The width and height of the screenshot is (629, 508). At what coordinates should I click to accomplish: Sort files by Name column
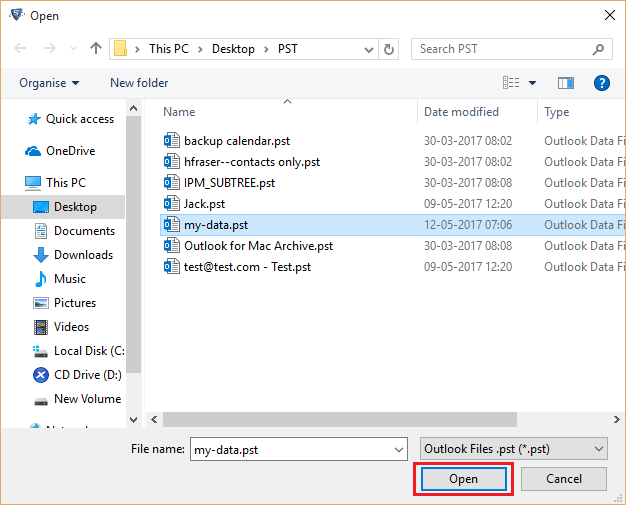pyautogui.click(x=179, y=112)
